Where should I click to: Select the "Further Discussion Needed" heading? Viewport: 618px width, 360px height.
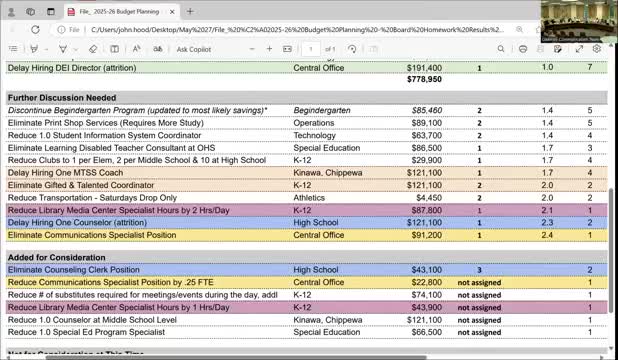click(62, 98)
